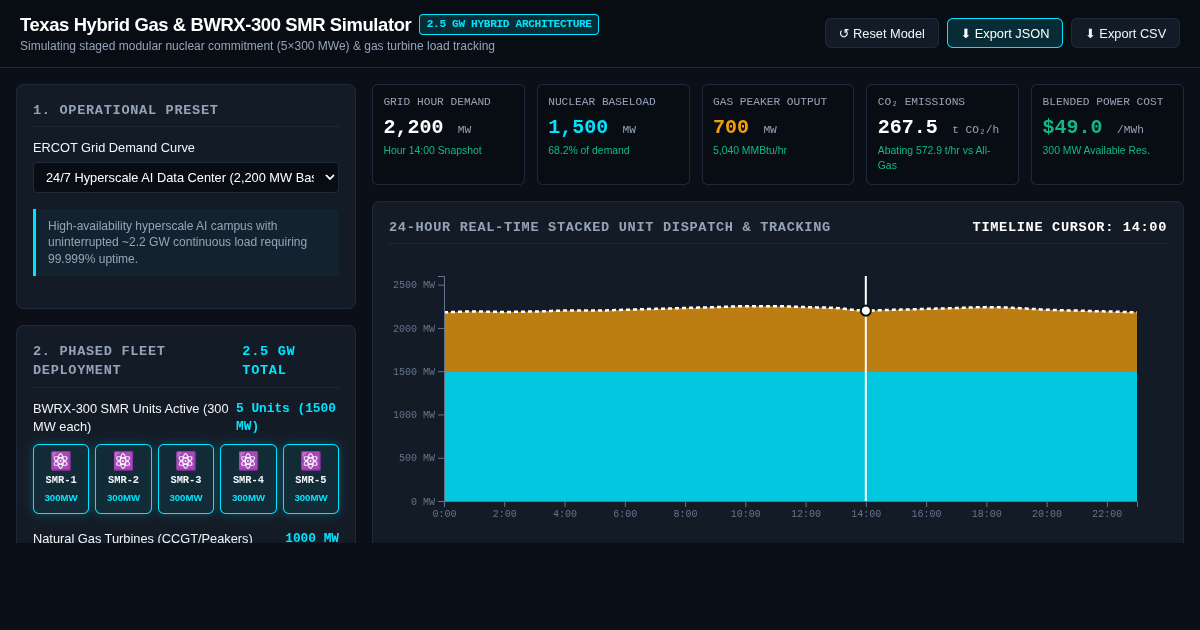Click the 2500 MW y-axis label
1200x630 pixels.
coord(414,285)
